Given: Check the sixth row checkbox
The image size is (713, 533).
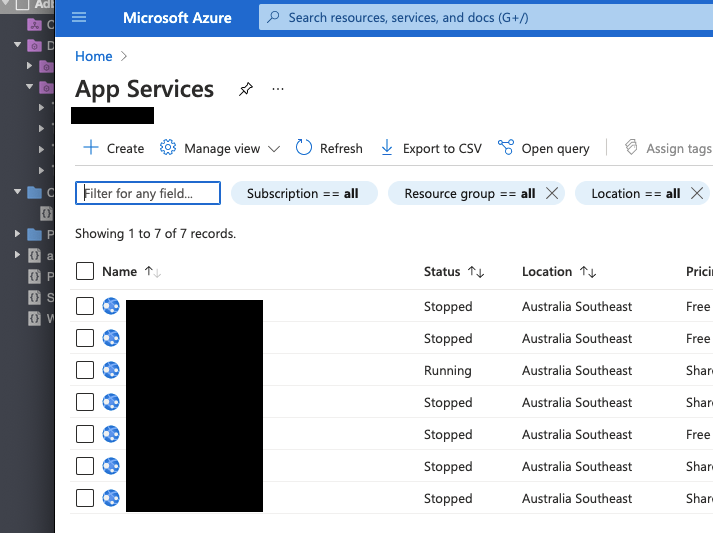Looking at the screenshot, I should 85,466.
